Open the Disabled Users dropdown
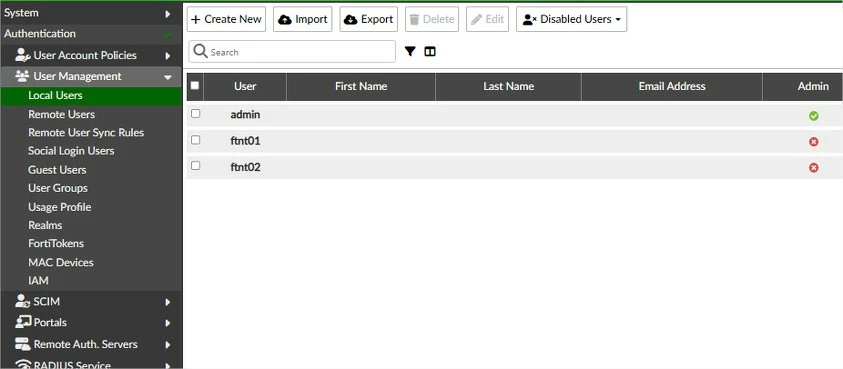 [571, 19]
